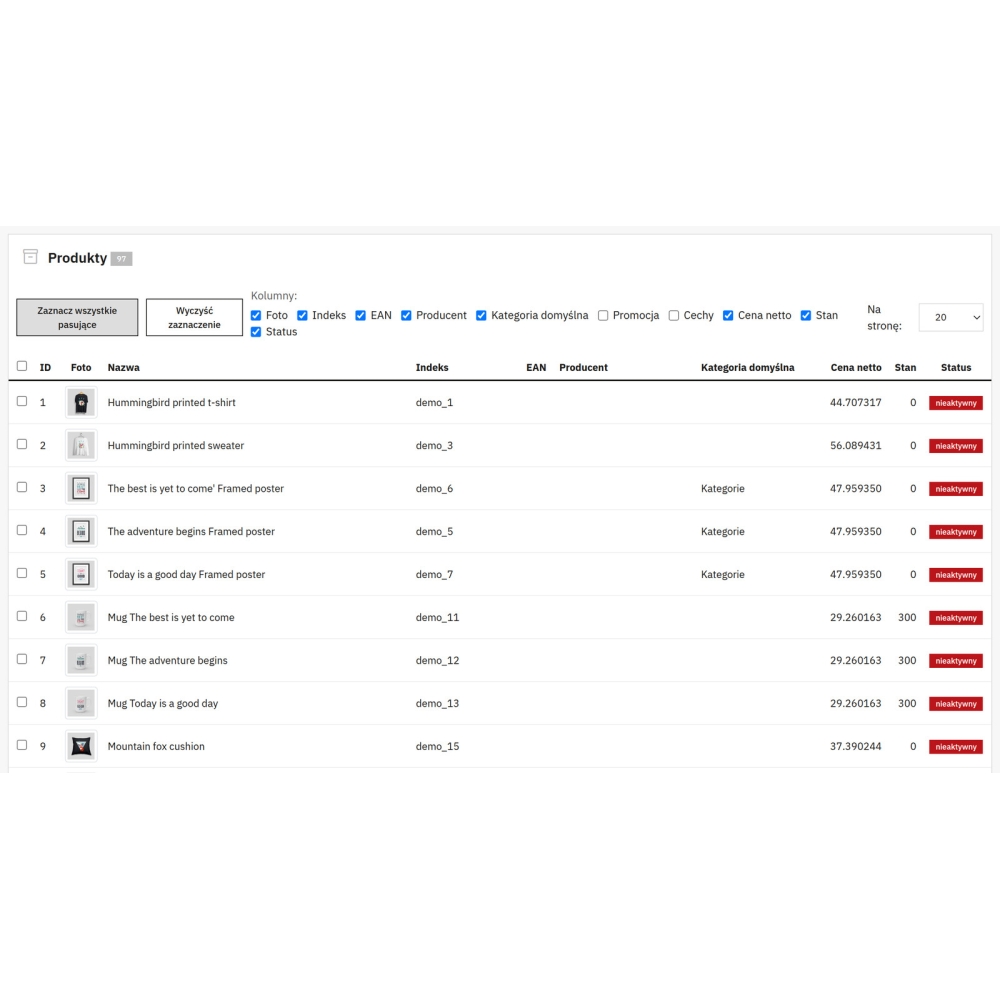The height and width of the screenshot is (1000, 1000).
Task: Click the product name 'Mountain fox cushion'
Action: [156, 746]
